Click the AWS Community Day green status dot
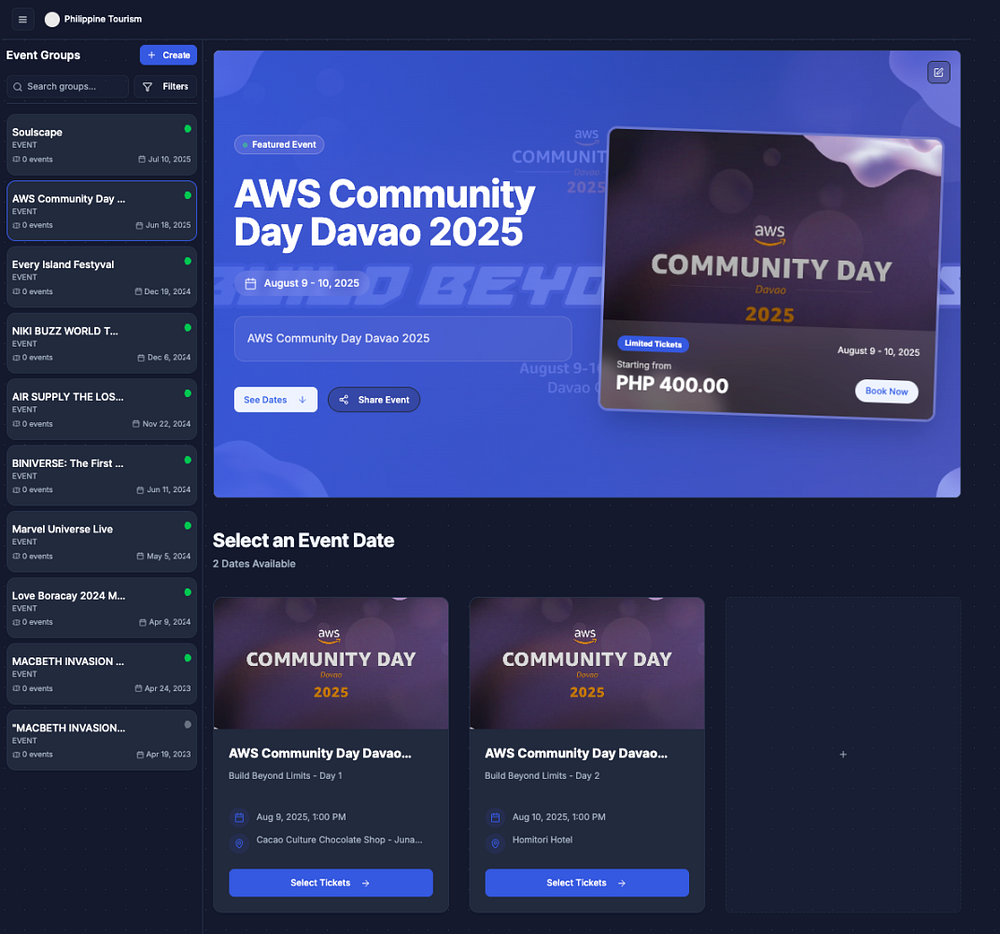Viewport: 1000px width, 934px height. (188, 195)
